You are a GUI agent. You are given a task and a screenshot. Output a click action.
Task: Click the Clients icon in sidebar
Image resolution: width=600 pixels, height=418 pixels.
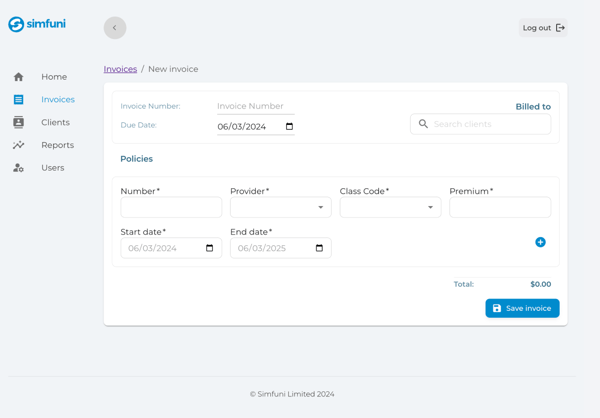click(x=18, y=122)
